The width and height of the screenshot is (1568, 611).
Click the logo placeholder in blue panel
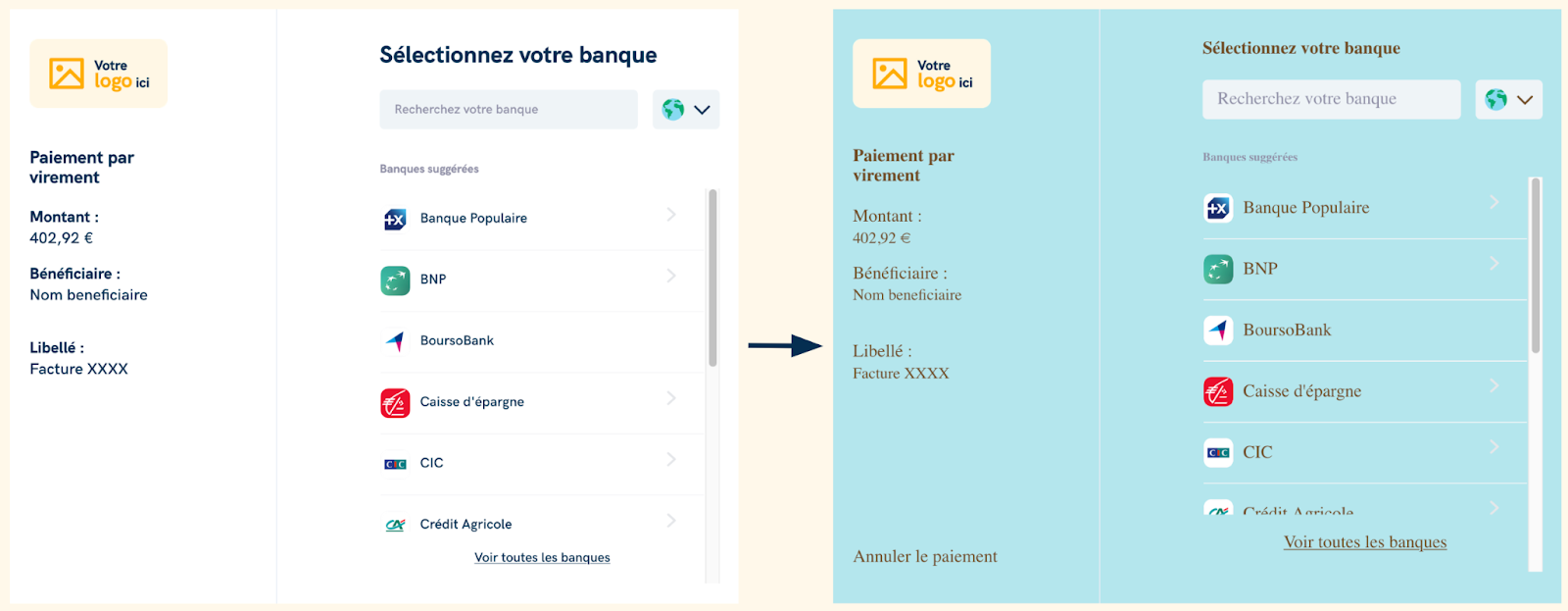tap(921, 74)
